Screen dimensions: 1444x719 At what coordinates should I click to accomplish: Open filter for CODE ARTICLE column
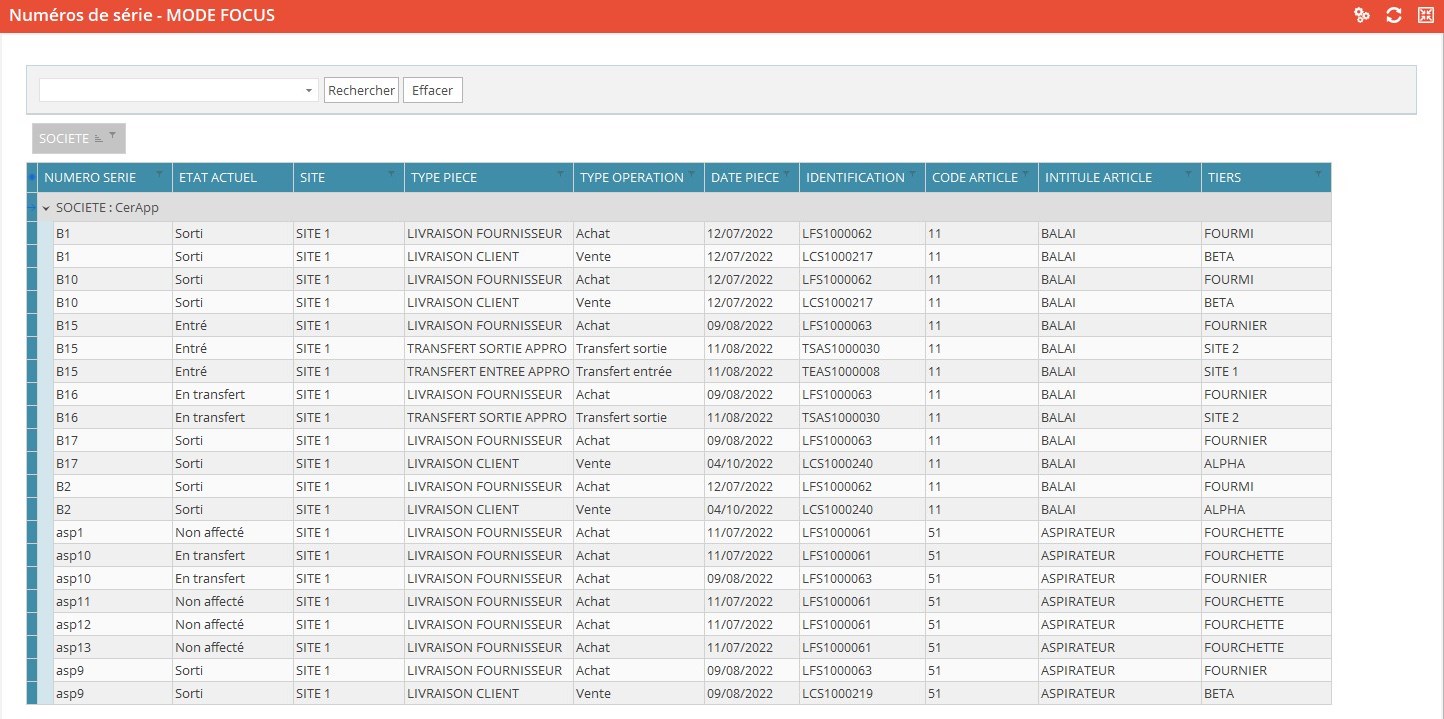pos(1025,174)
